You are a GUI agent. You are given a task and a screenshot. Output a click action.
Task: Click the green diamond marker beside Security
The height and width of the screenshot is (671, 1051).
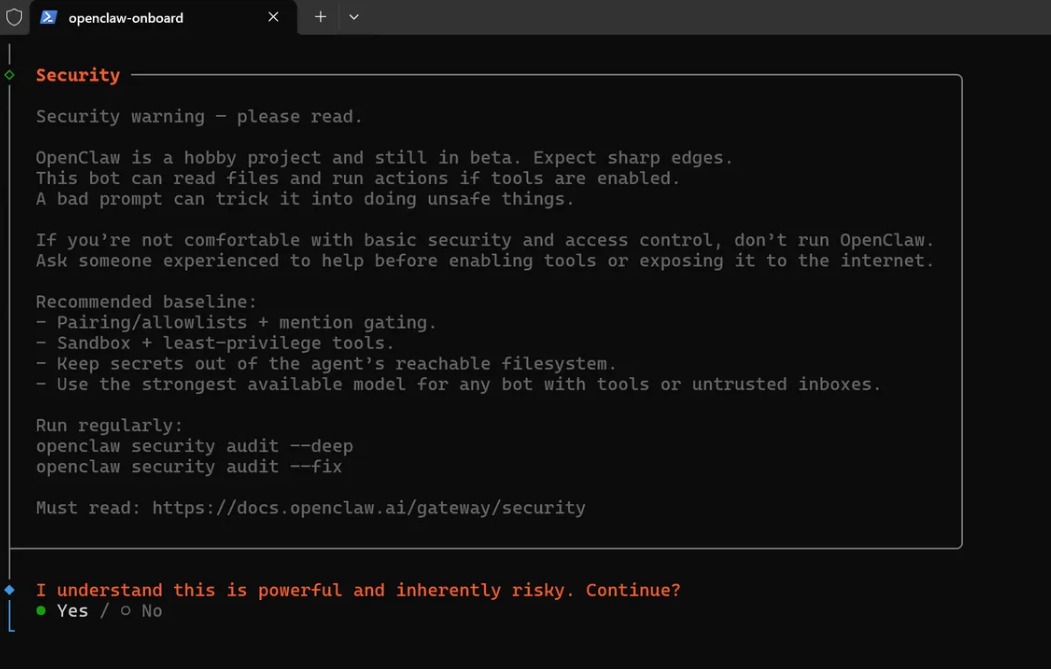[9, 75]
